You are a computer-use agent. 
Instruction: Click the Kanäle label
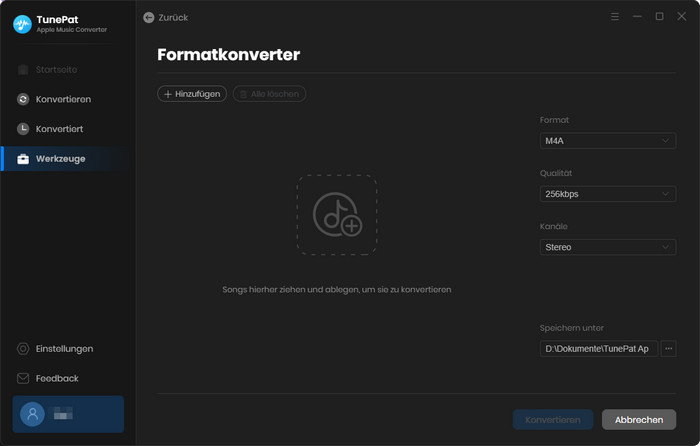point(554,226)
